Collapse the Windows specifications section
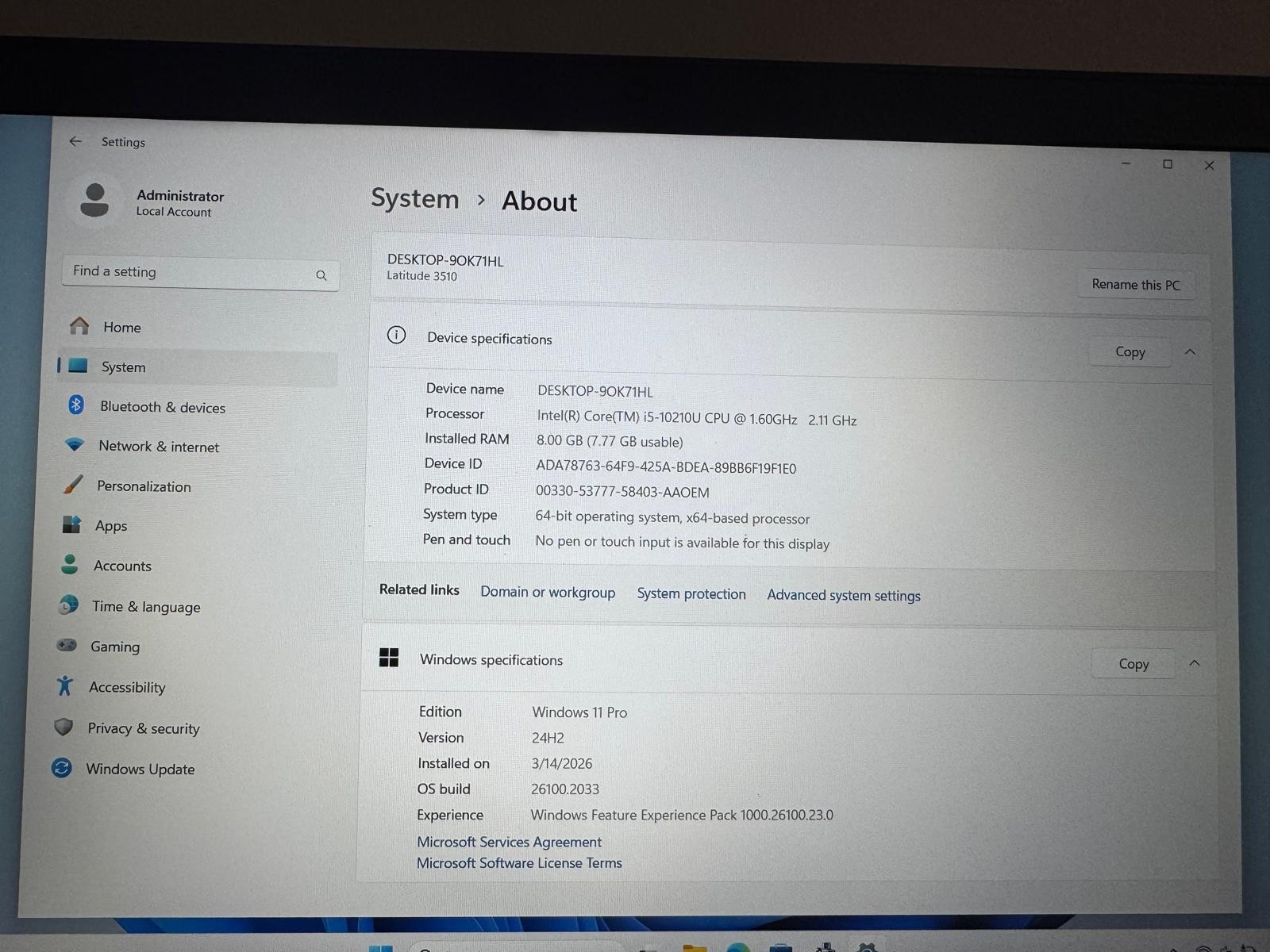Screen dimensions: 1270x952 tap(1195, 663)
